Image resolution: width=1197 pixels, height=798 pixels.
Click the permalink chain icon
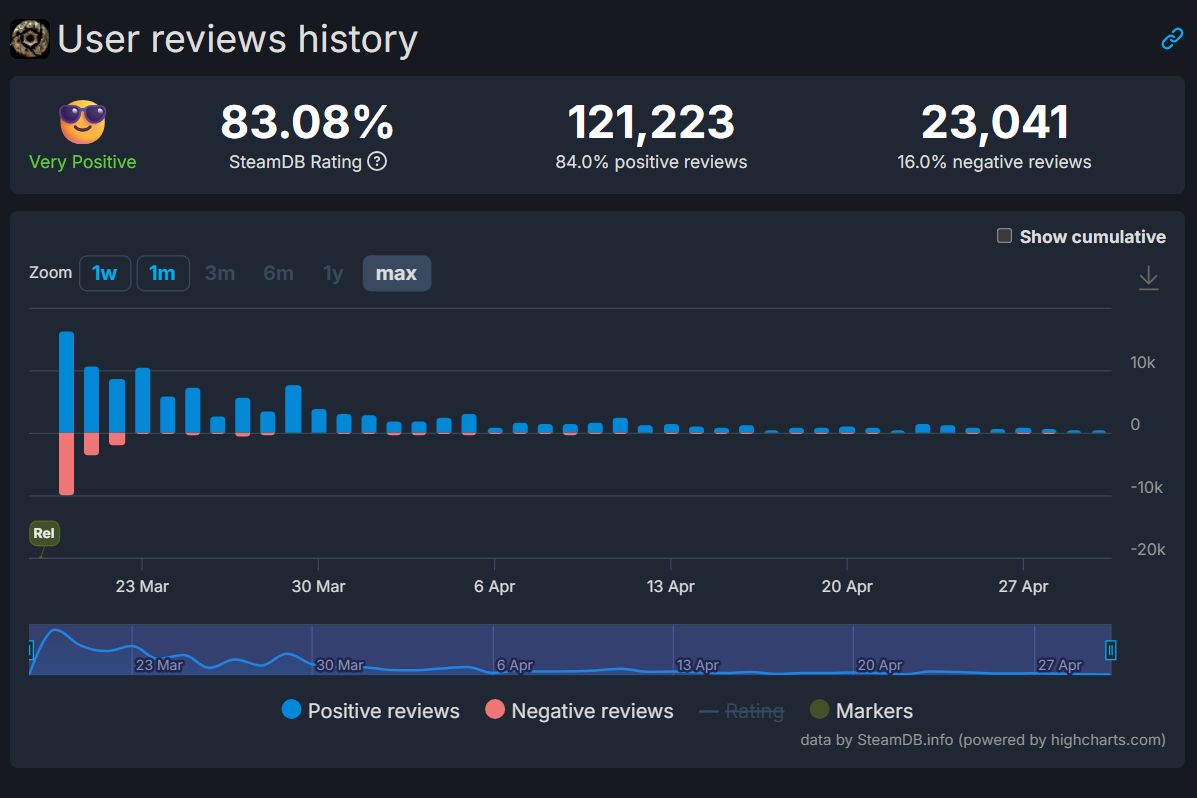point(1172,39)
